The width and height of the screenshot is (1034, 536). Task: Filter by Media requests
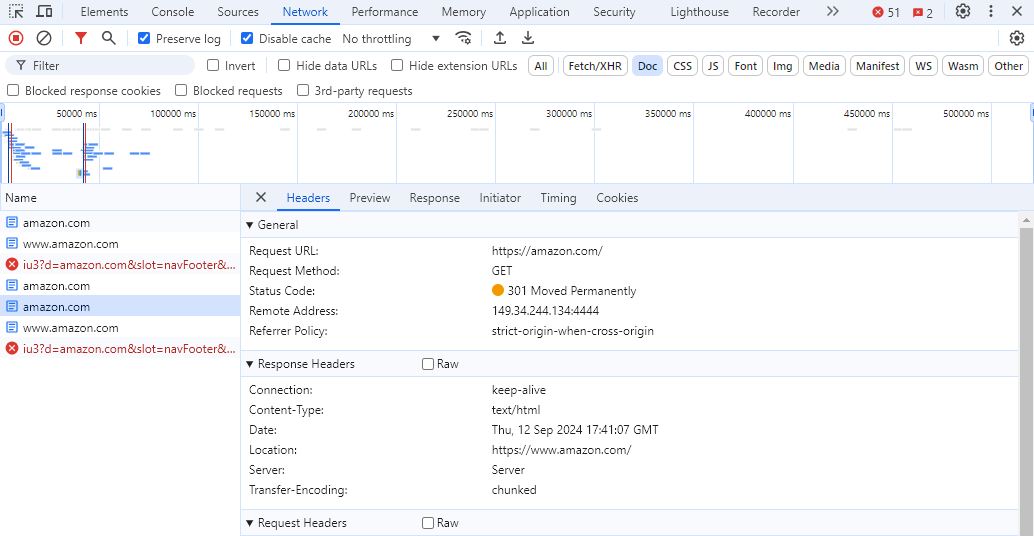pos(824,66)
